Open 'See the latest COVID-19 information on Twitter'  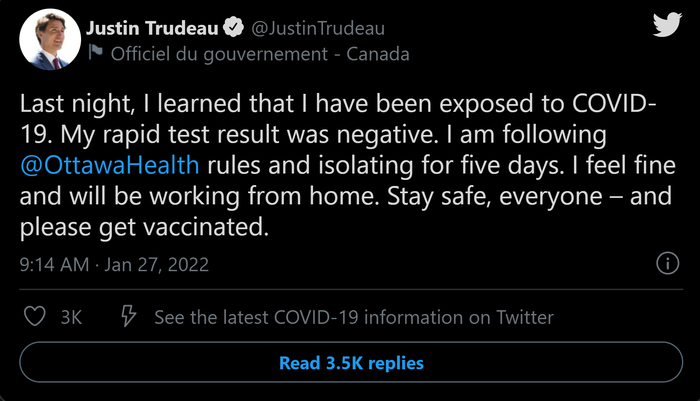click(x=353, y=317)
